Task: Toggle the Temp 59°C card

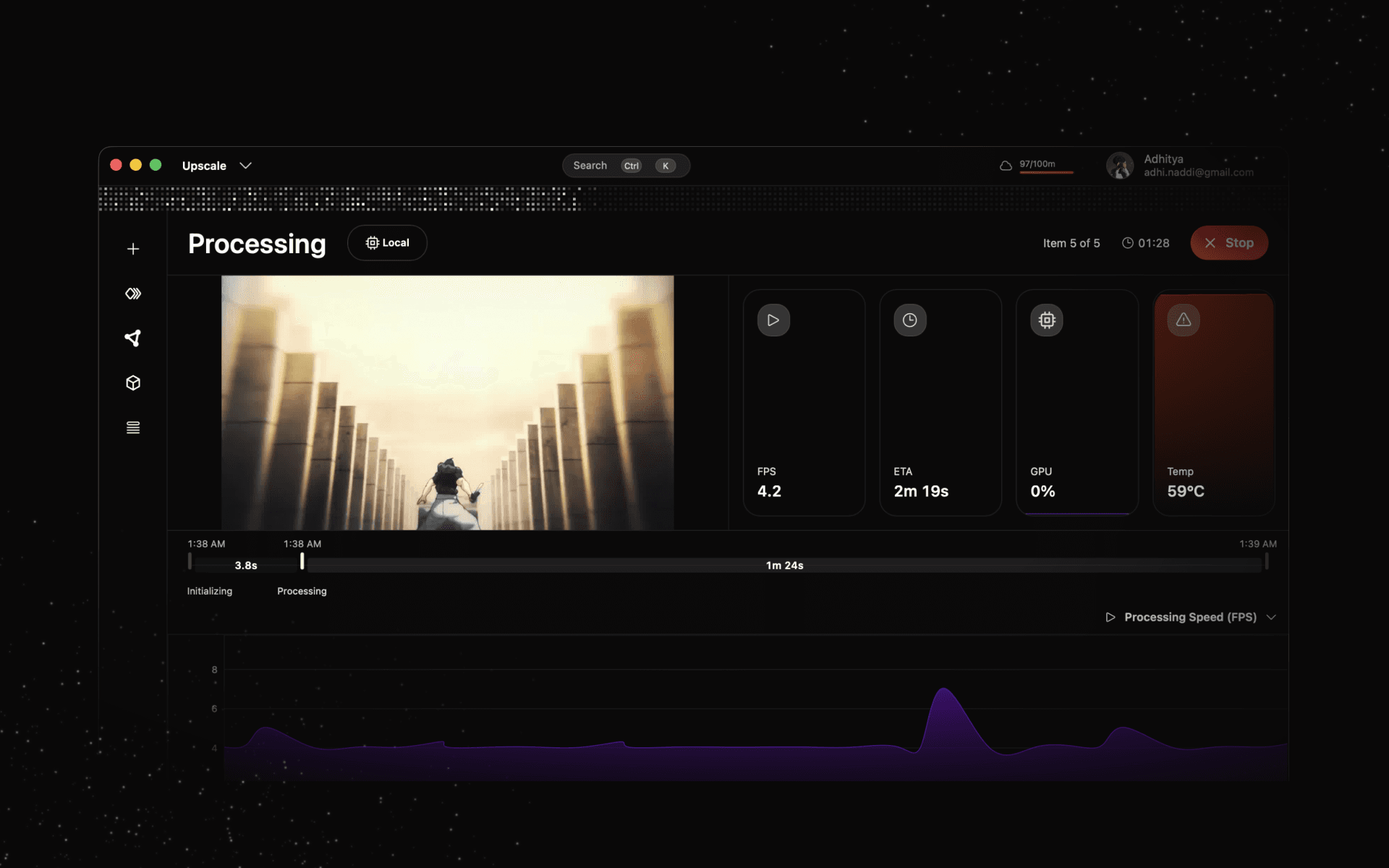Action: pyautogui.click(x=1214, y=402)
